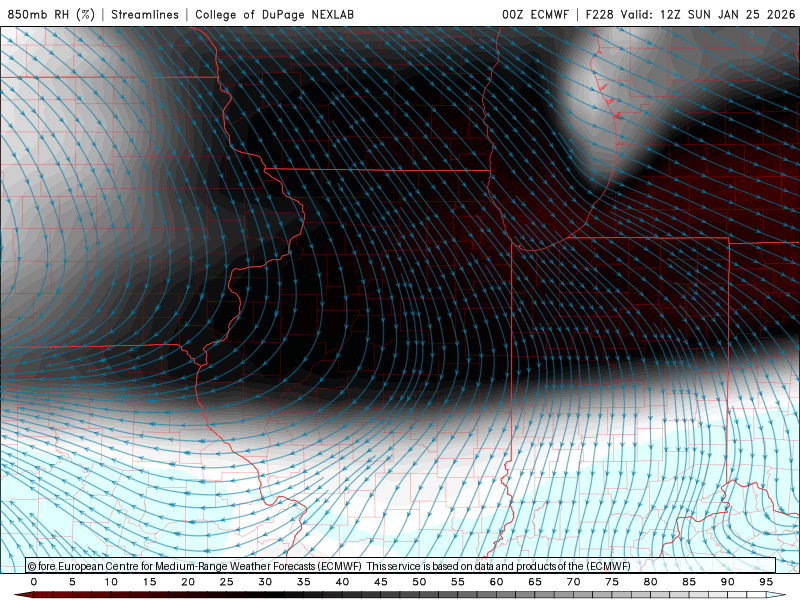Click the "30" colorbar scale label

[265, 582]
